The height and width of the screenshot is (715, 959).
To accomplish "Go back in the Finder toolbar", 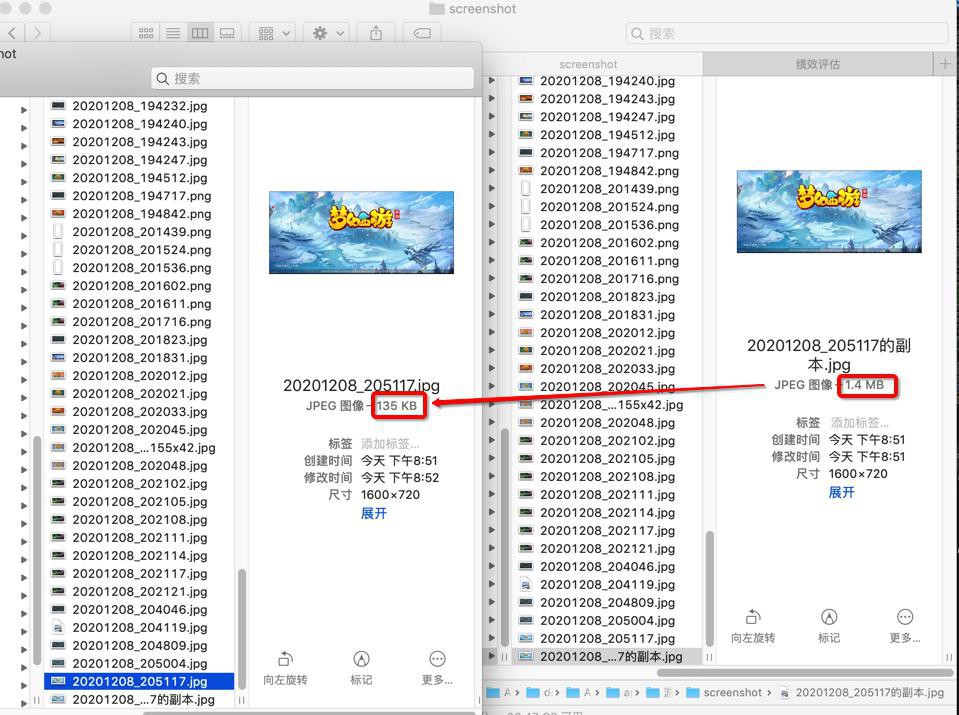I will (12, 32).
